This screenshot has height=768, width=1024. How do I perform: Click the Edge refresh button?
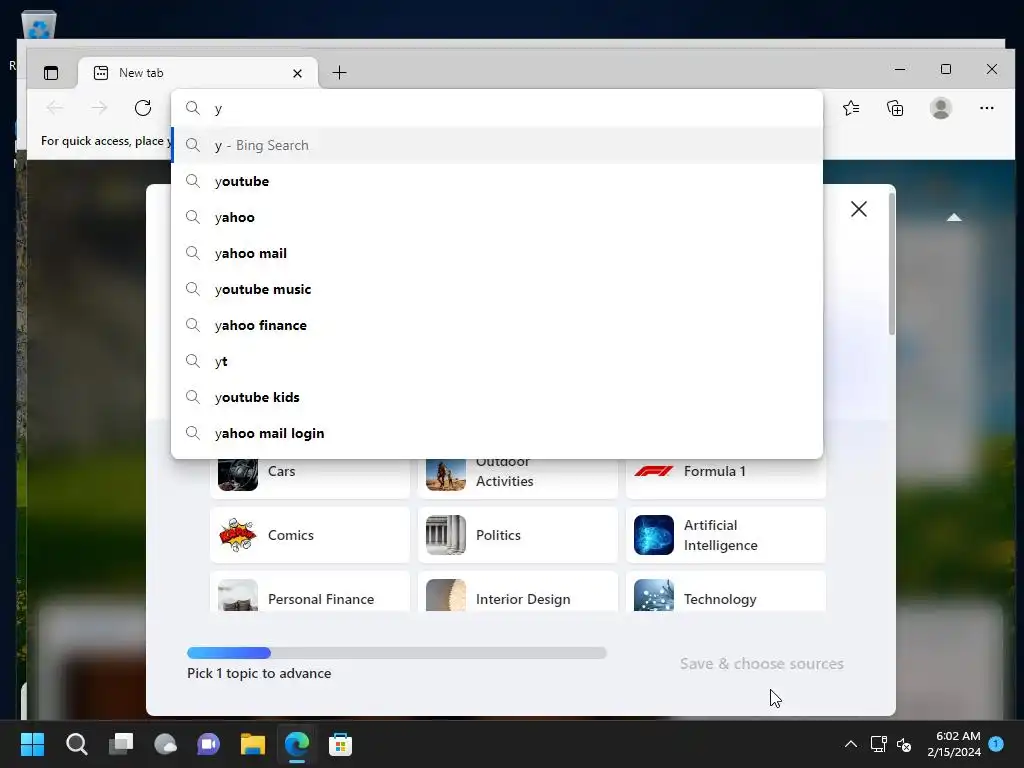pyautogui.click(x=143, y=108)
